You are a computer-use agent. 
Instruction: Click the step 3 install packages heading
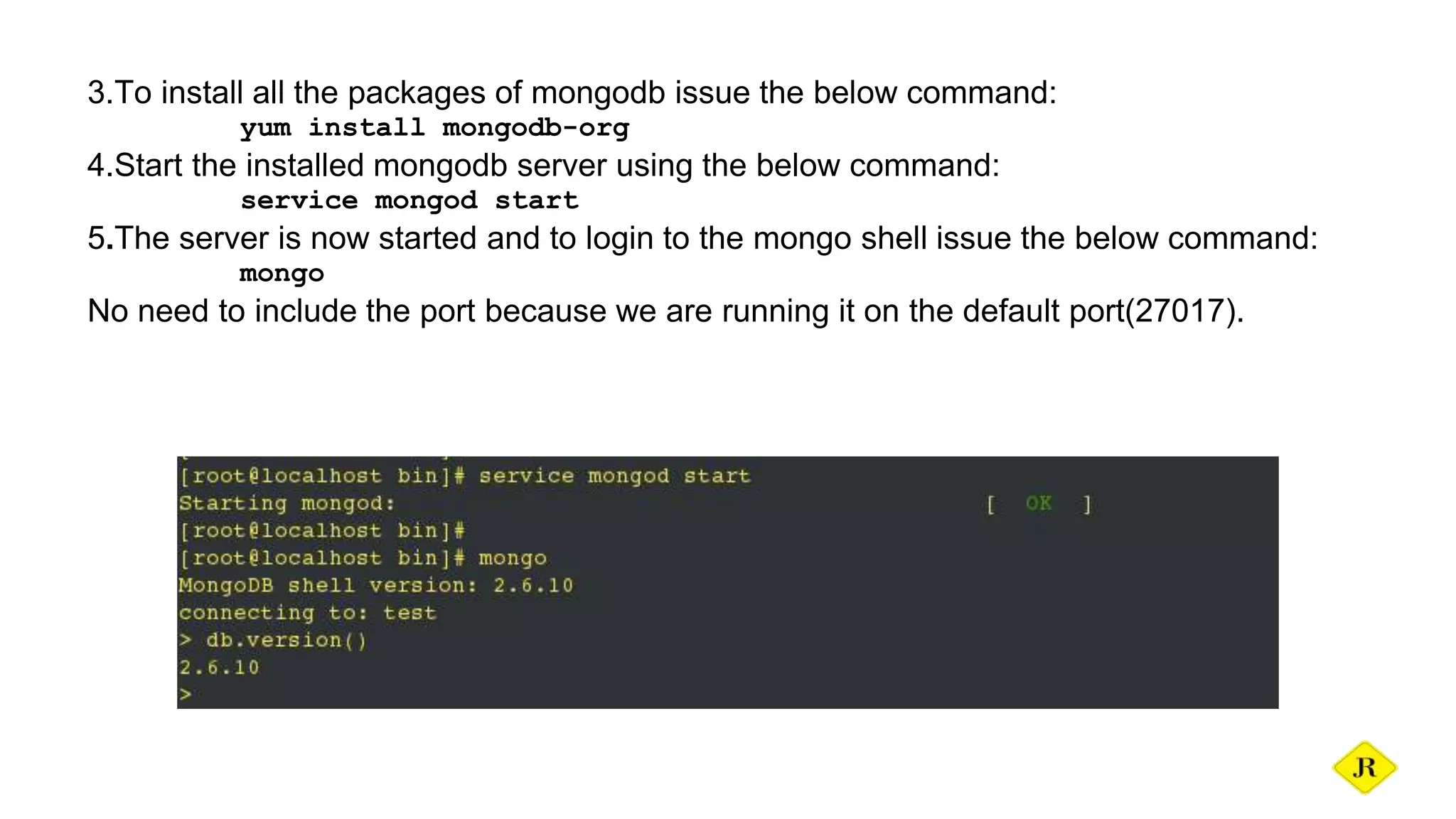[x=572, y=92]
